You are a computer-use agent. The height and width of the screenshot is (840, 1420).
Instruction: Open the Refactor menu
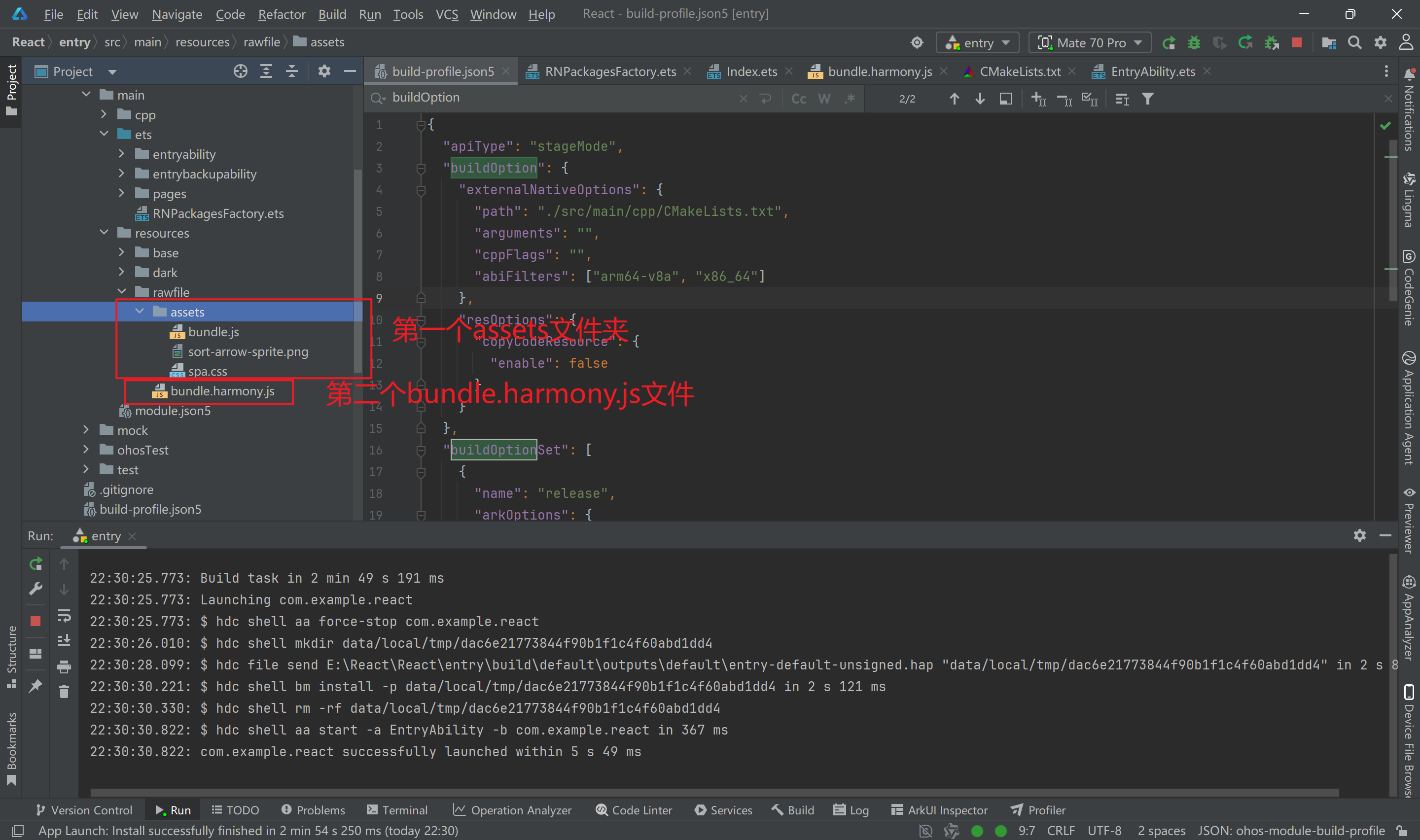pos(281,14)
